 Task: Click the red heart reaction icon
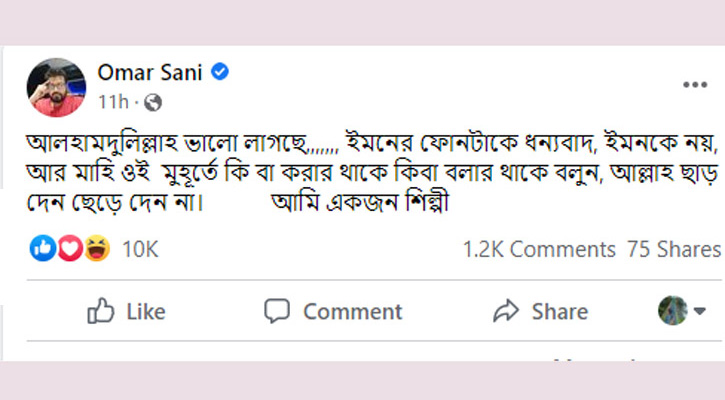[69, 249]
